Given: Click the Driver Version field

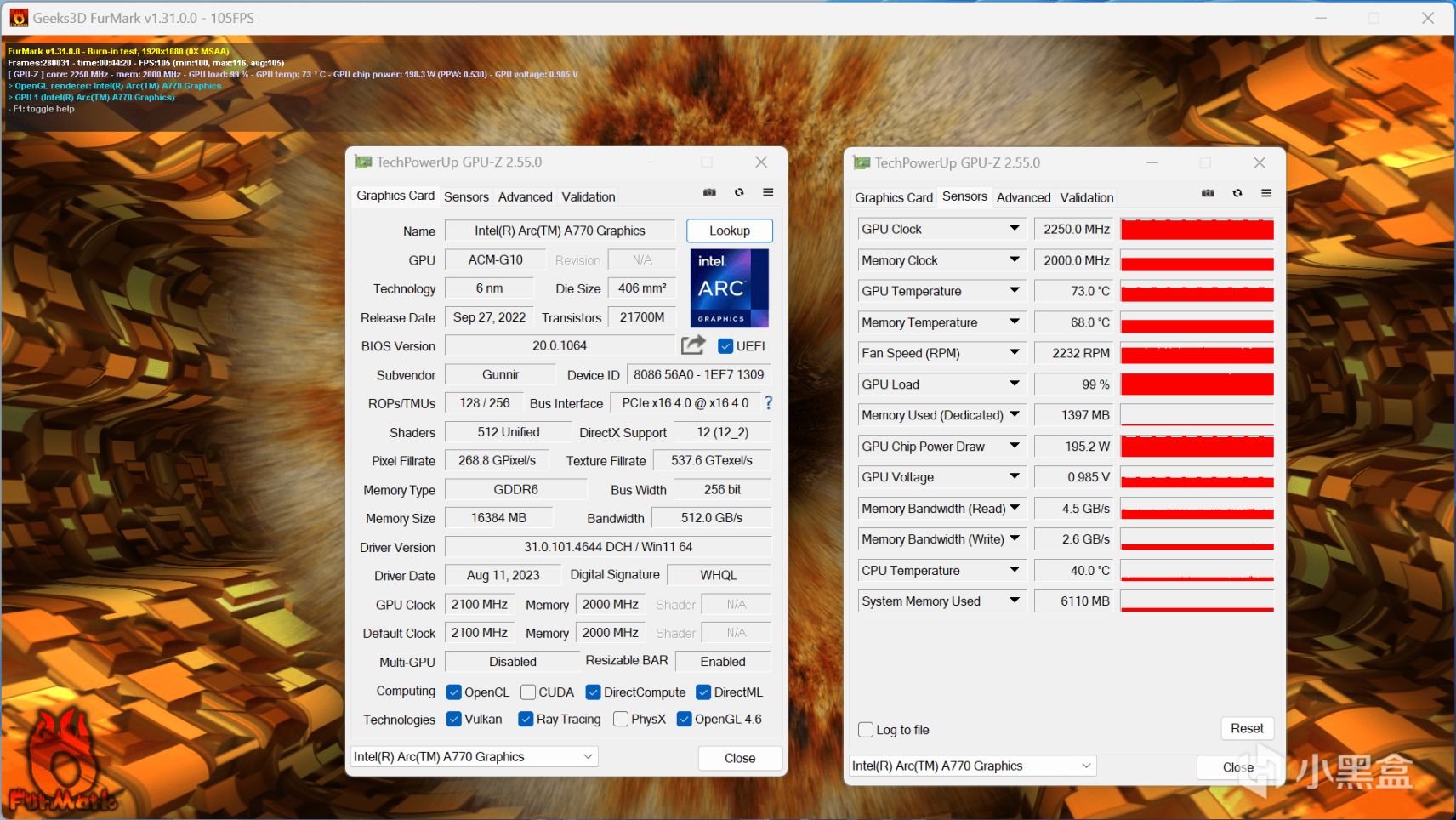Looking at the screenshot, I should tap(608, 547).
